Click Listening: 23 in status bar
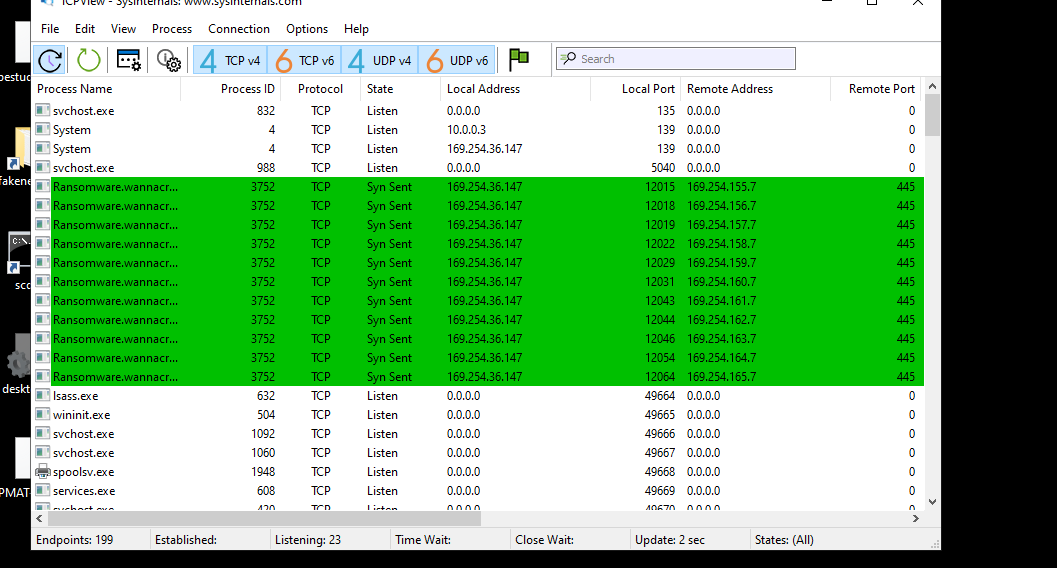1057x568 pixels. 307,540
